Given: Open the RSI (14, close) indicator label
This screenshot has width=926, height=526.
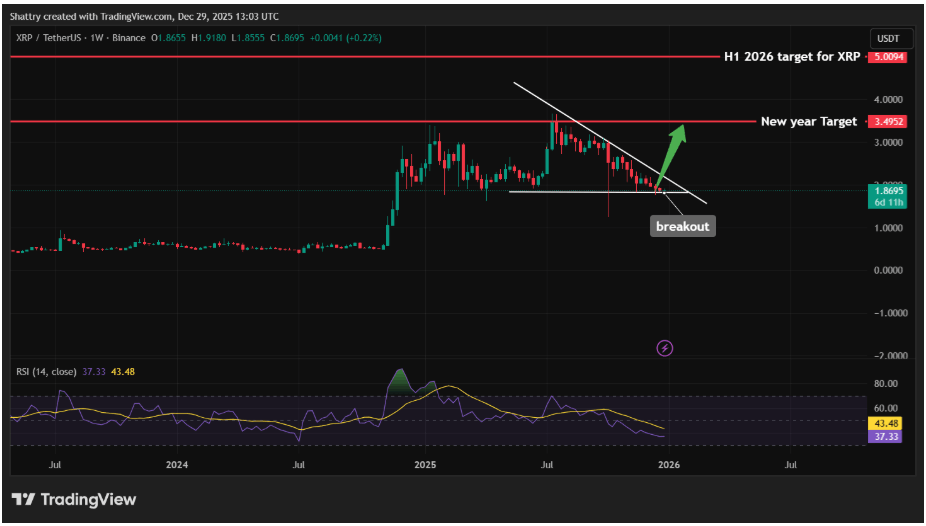Looking at the screenshot, I should pyautogui.click(x=46, y=372).
